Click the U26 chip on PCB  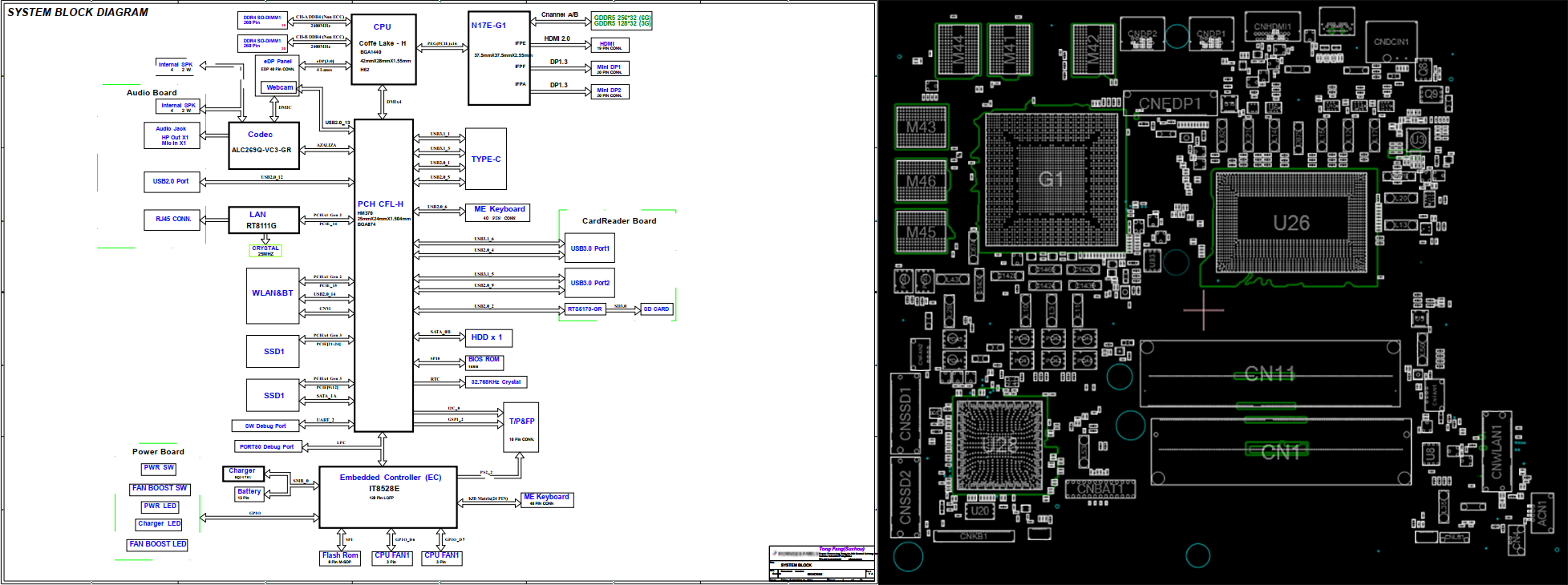[1290, 224]
